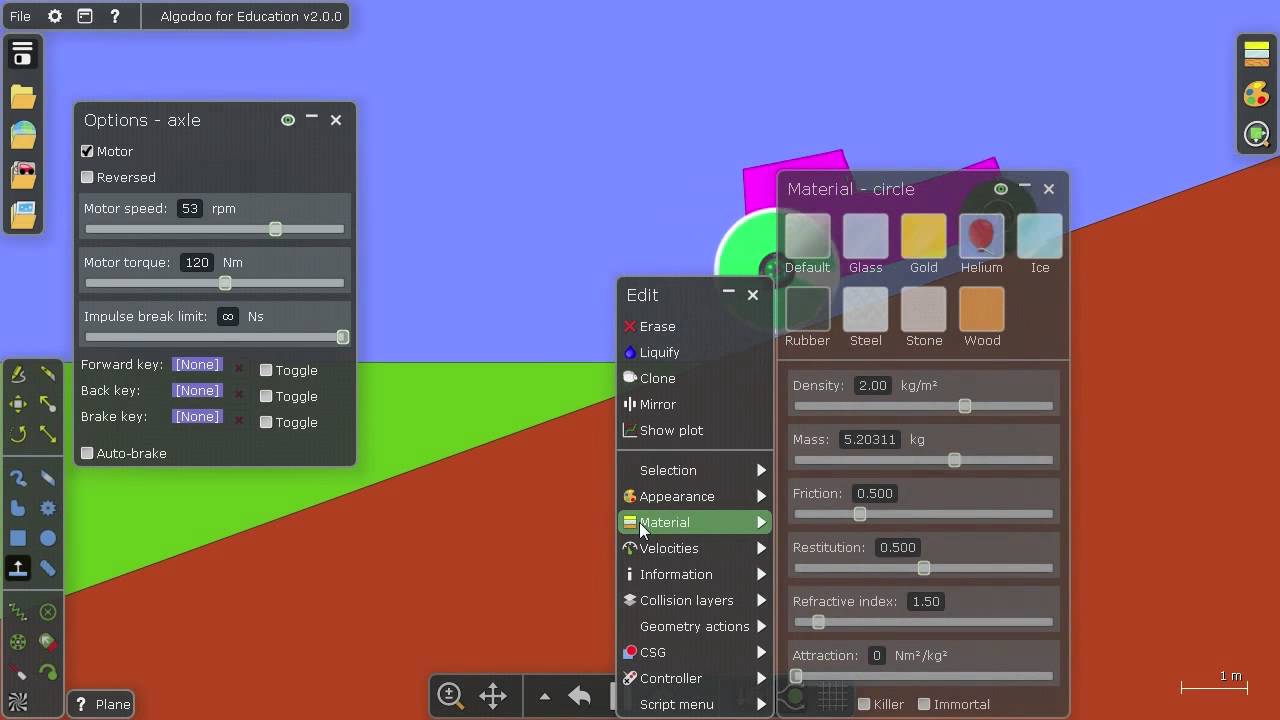1280x720 pixels.
Task: Enable Toggle for Brake key
Action: tap(266, 422)
